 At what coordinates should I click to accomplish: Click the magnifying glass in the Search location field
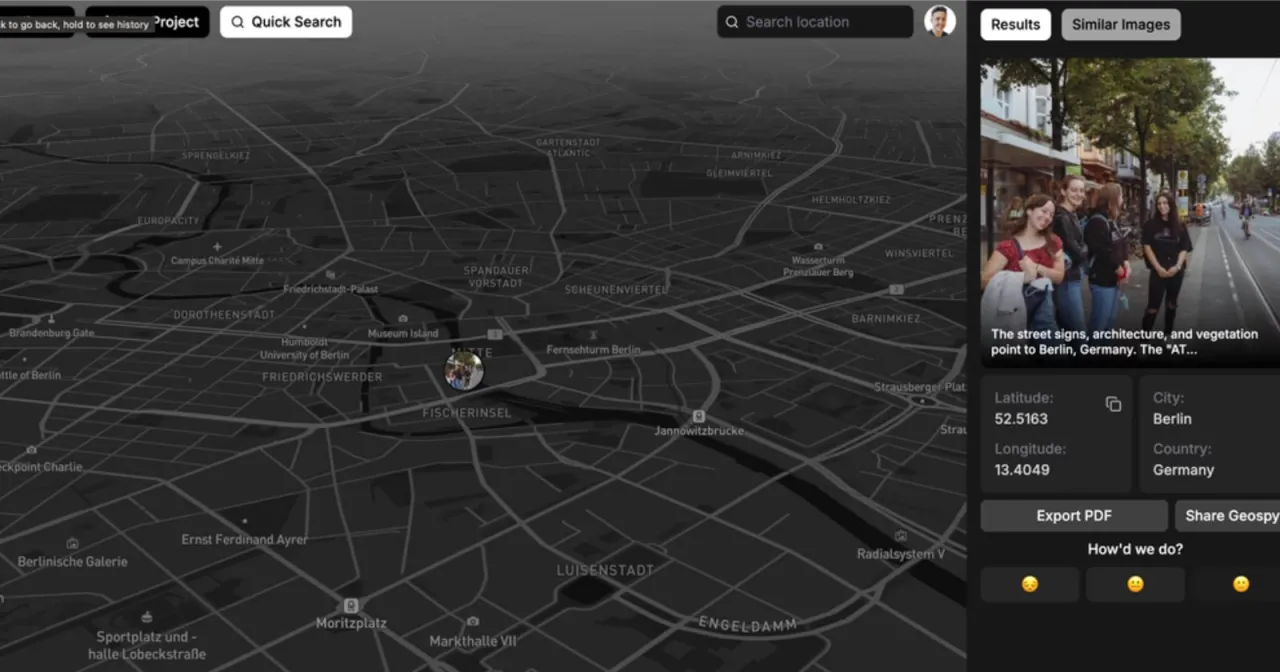pyautogui.click(x=731, y=21)
